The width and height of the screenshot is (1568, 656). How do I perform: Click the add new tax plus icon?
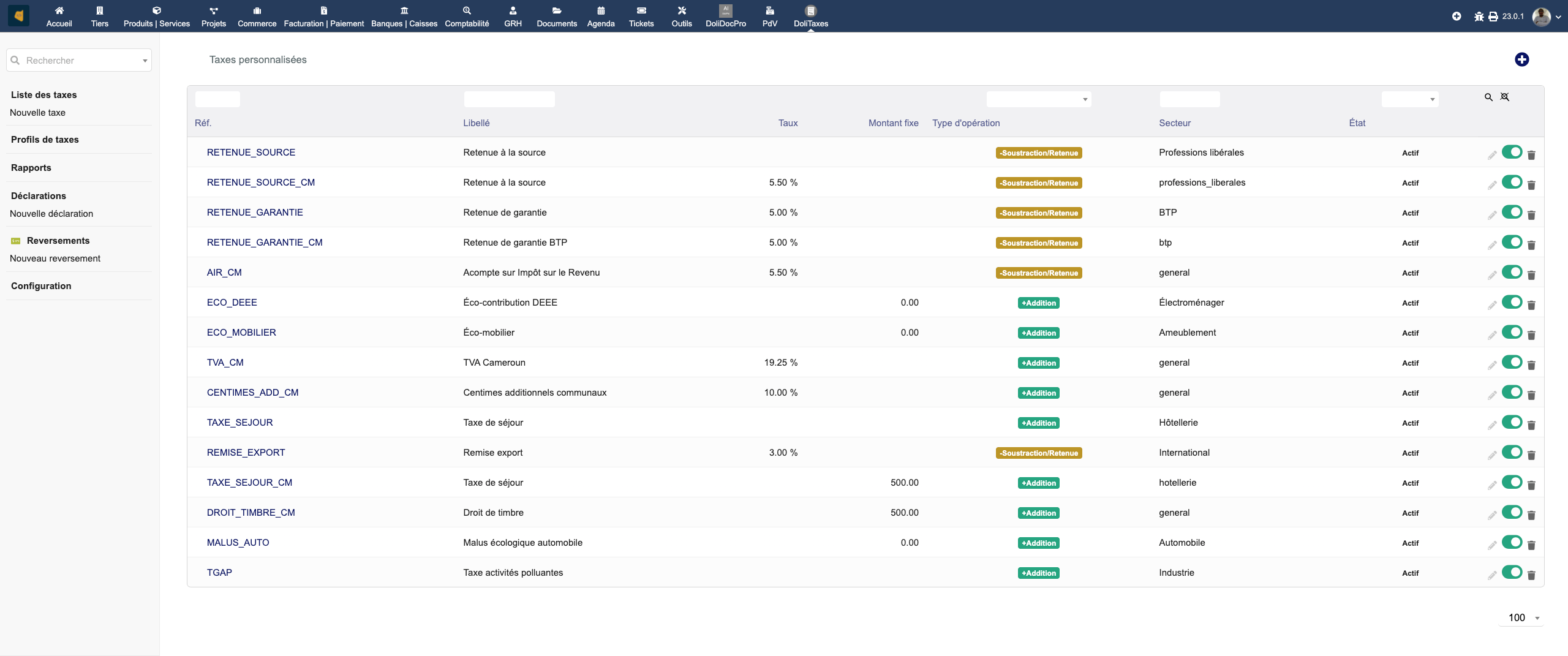click(x=1521, y=59)
